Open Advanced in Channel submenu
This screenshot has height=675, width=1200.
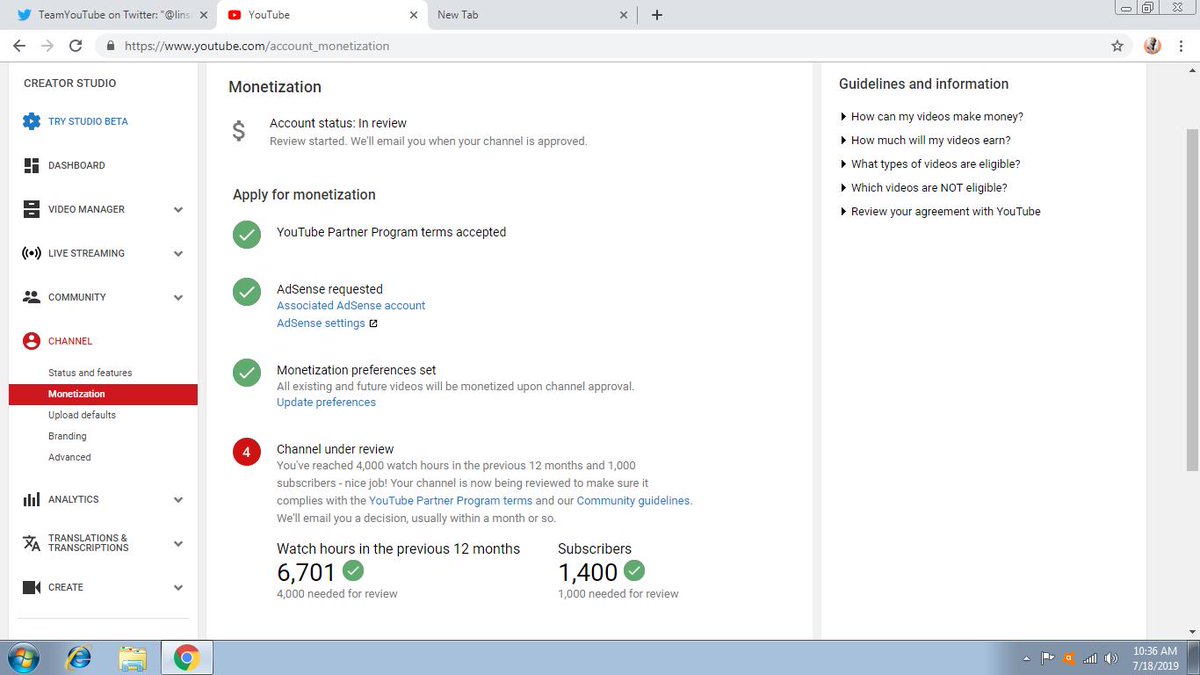coord(69,457)
